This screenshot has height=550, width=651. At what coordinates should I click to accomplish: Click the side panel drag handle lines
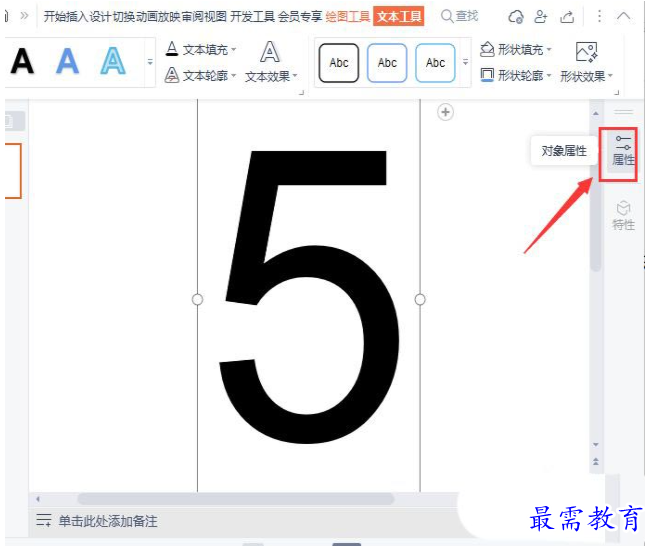pyautogui.click(x=623, y=112)
